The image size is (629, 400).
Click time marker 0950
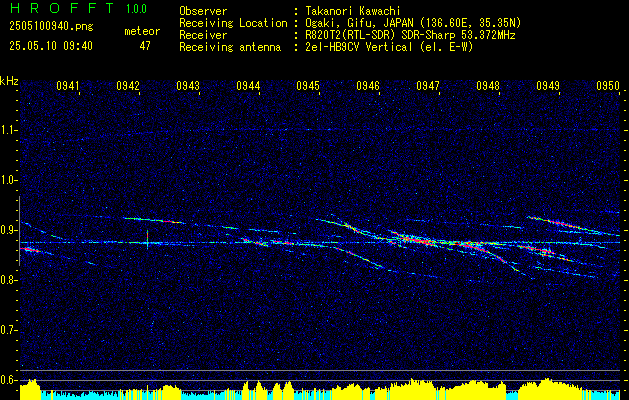[x=608, y=86]
